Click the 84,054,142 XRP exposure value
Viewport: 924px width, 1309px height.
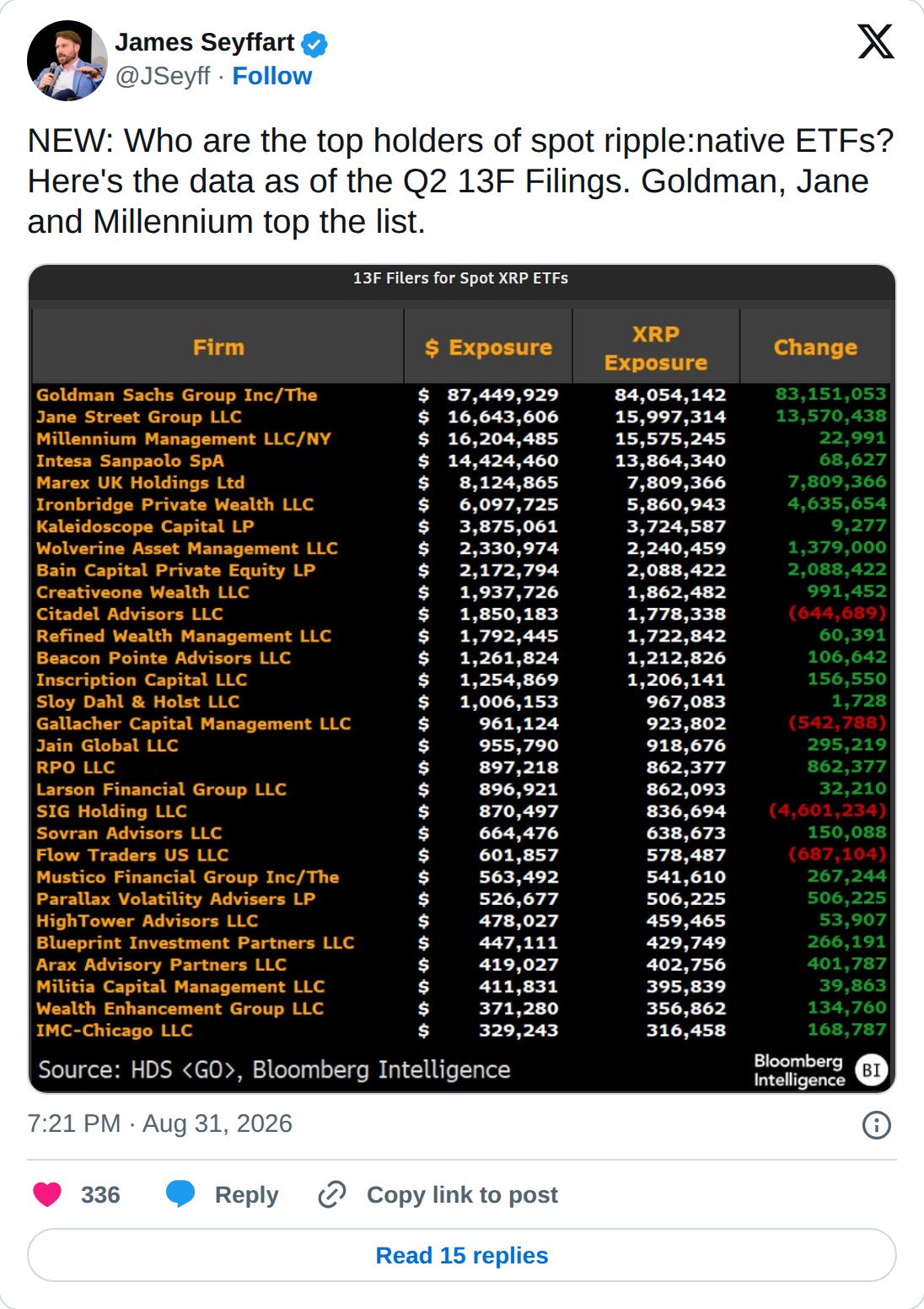(x=670, y=395)
